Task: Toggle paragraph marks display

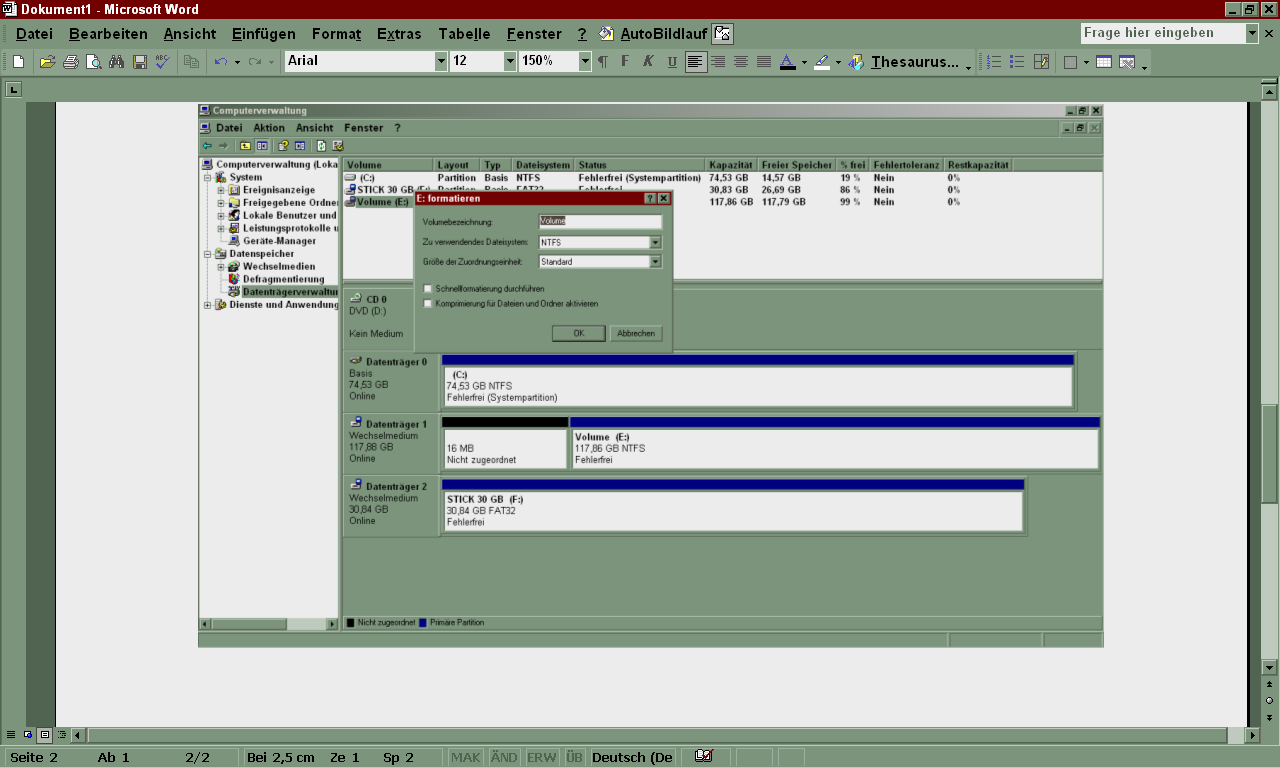Action: point(602,62)
